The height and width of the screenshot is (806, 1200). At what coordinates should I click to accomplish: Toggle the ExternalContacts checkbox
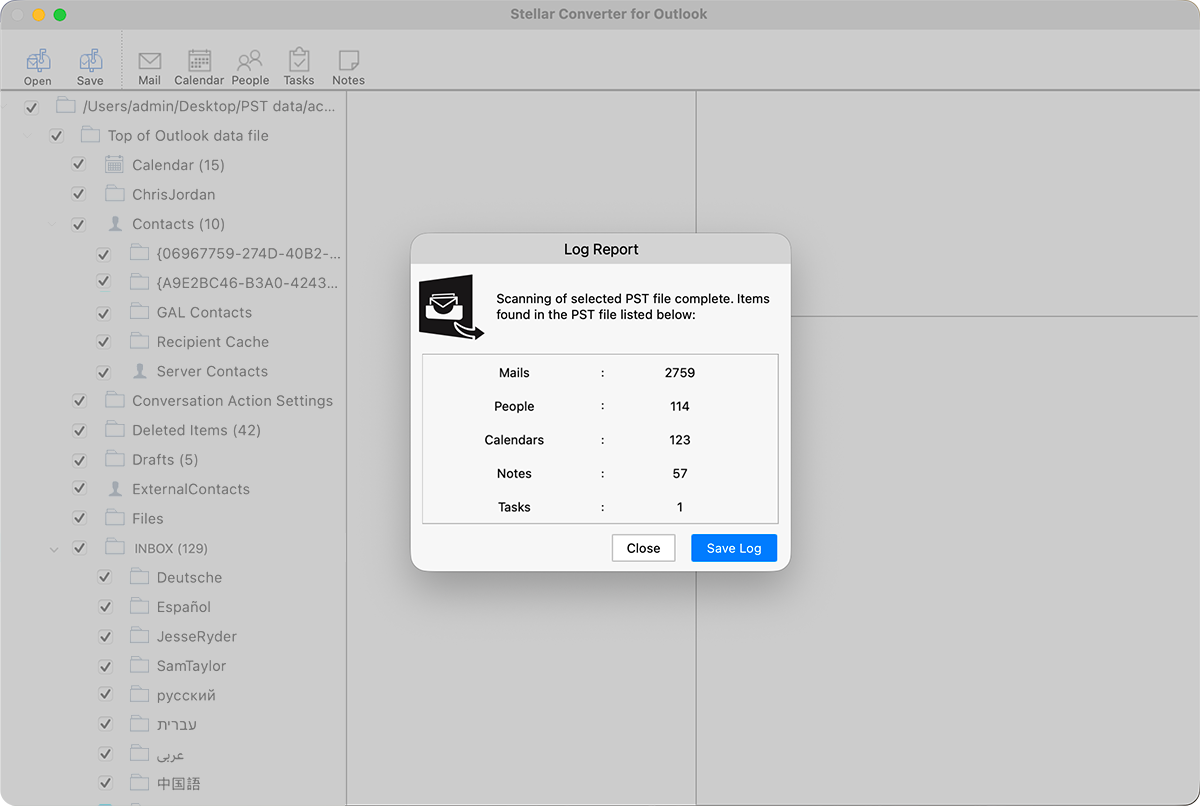click(x=79, y=489)
